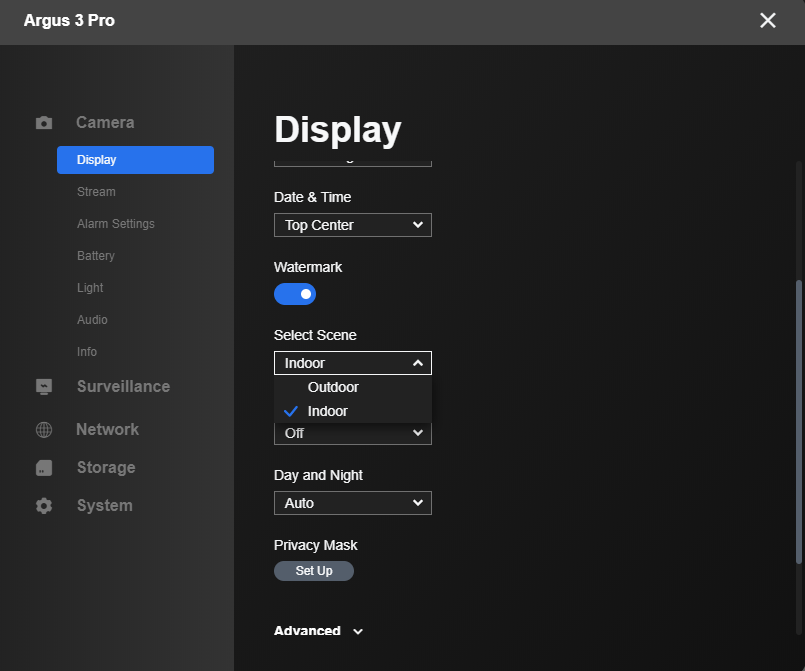Open the dropdown currently set to Off

pyautogui.click(x=353, y=434)
